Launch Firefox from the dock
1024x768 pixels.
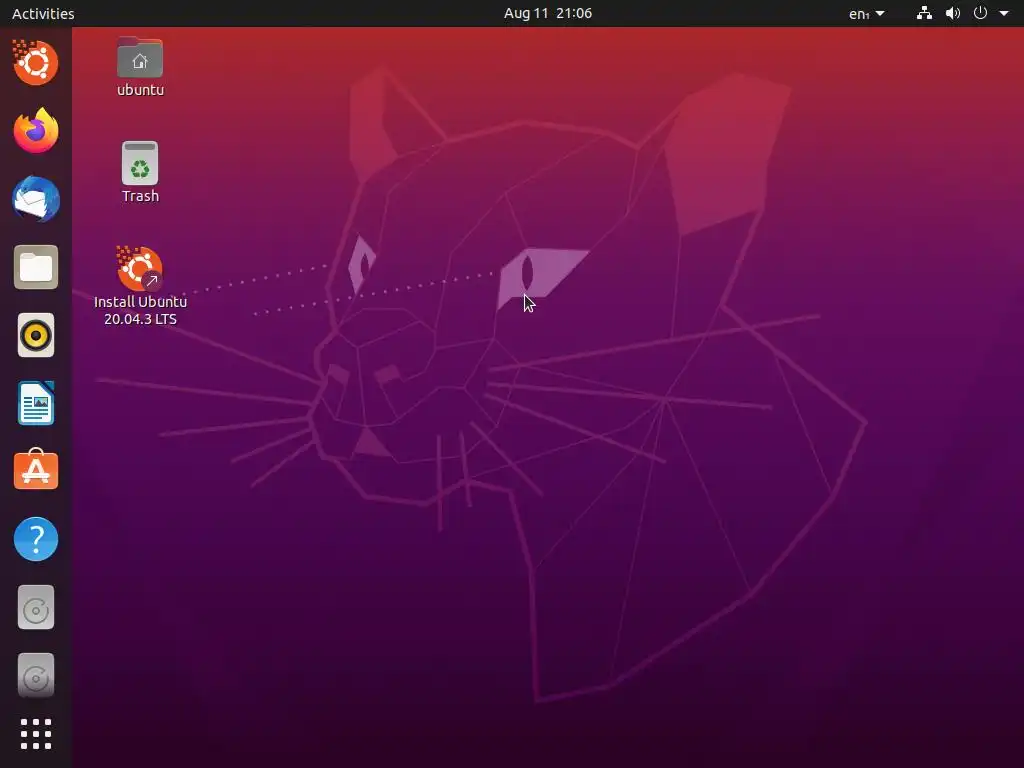pos(36,131)
